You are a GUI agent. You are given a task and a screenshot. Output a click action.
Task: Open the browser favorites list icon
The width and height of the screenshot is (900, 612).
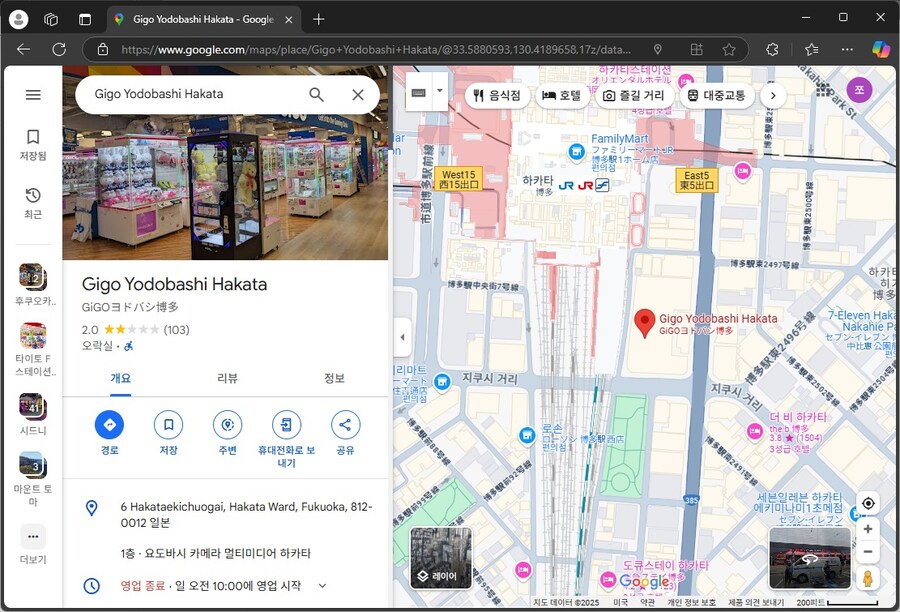coord(812,49)
